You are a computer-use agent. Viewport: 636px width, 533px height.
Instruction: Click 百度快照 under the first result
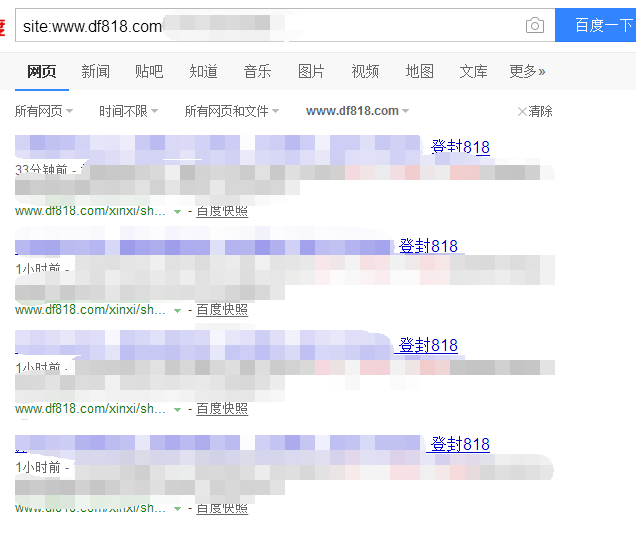[x=222, y=211]
